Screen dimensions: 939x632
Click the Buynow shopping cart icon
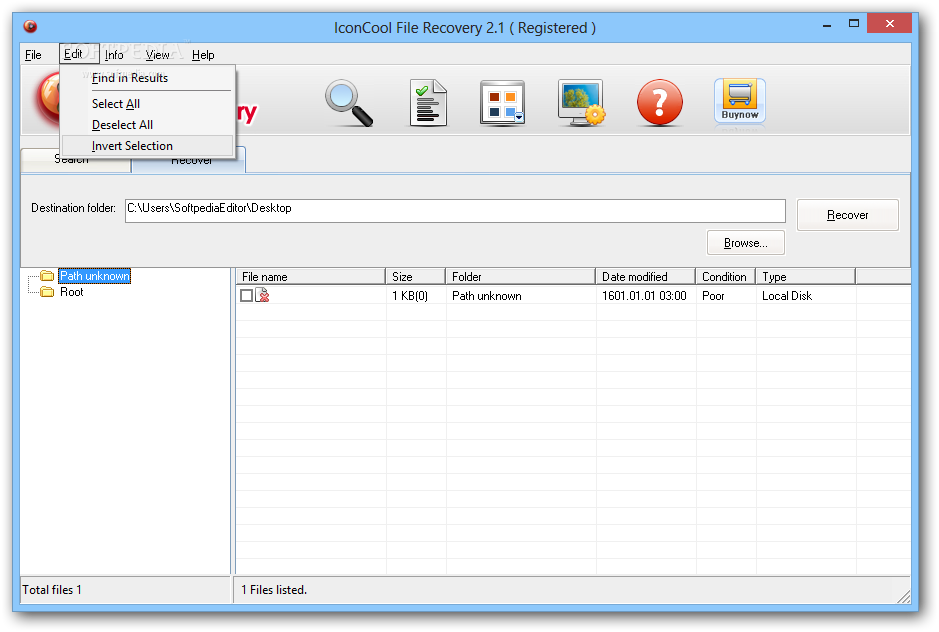coord(740,101)
